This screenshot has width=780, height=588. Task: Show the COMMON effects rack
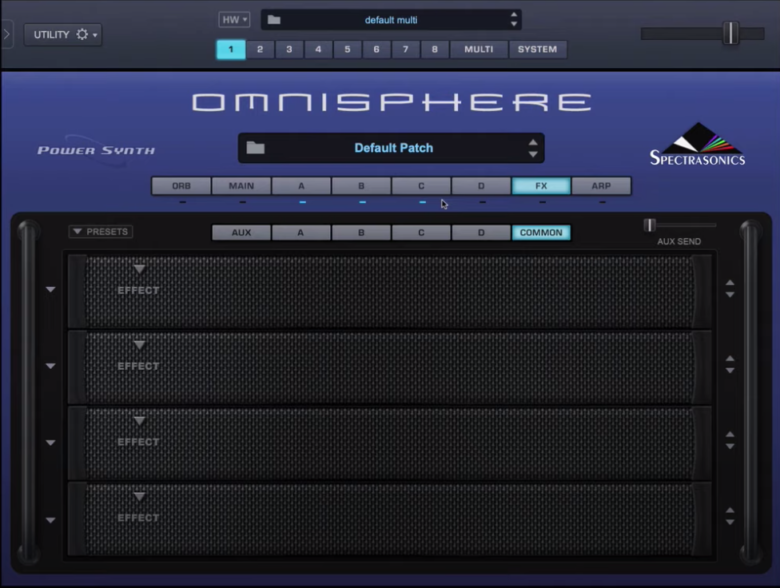(541, 232)
